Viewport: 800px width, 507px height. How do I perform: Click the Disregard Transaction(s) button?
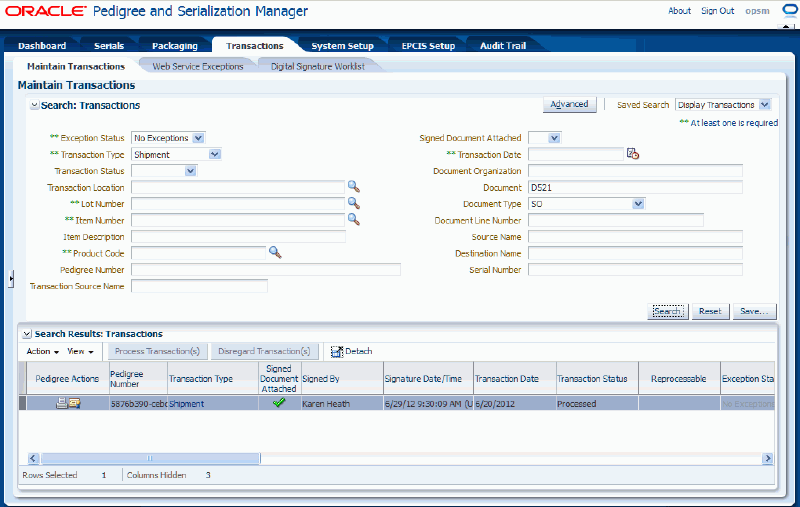(264, 351)
